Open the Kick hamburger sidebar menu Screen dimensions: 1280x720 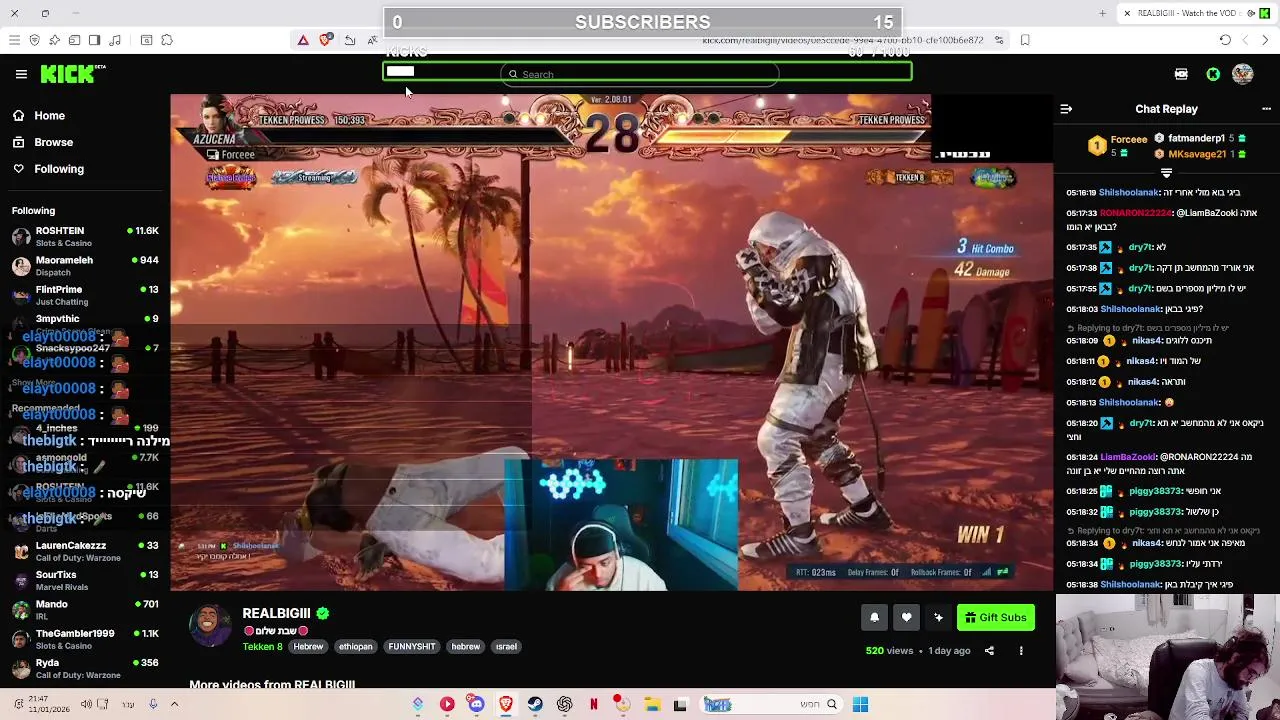pyautogui.click(x=21, y=74)
